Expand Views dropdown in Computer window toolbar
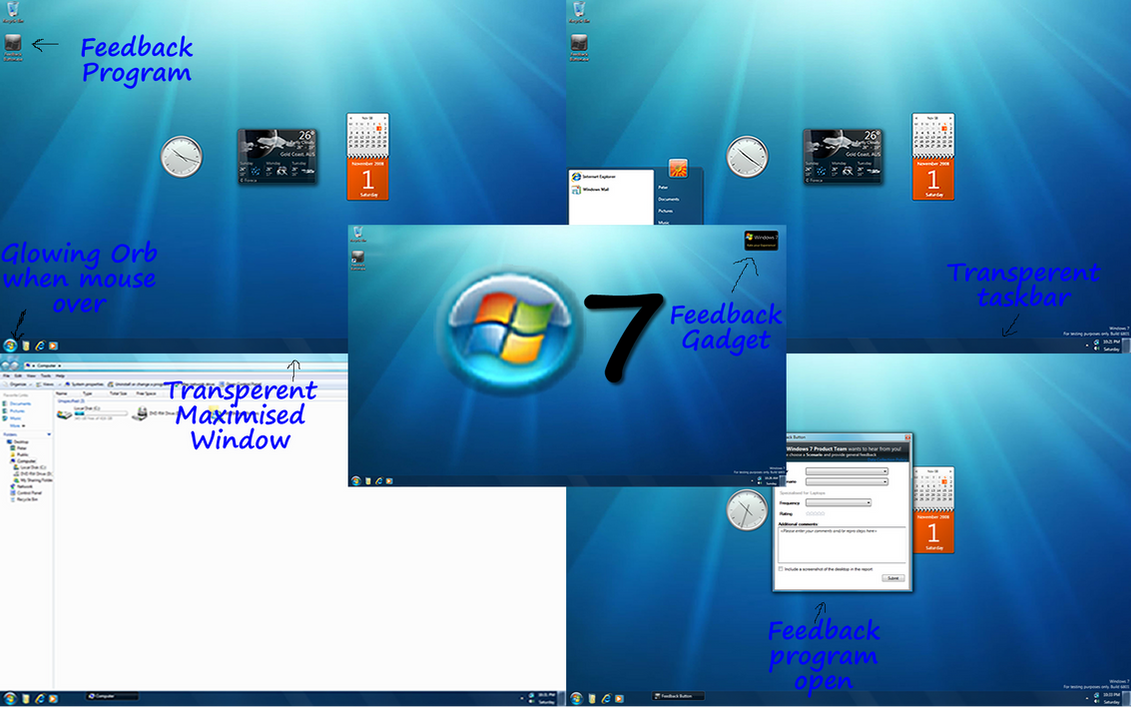The image size is (1131, 707). click(x=48, y=385)
